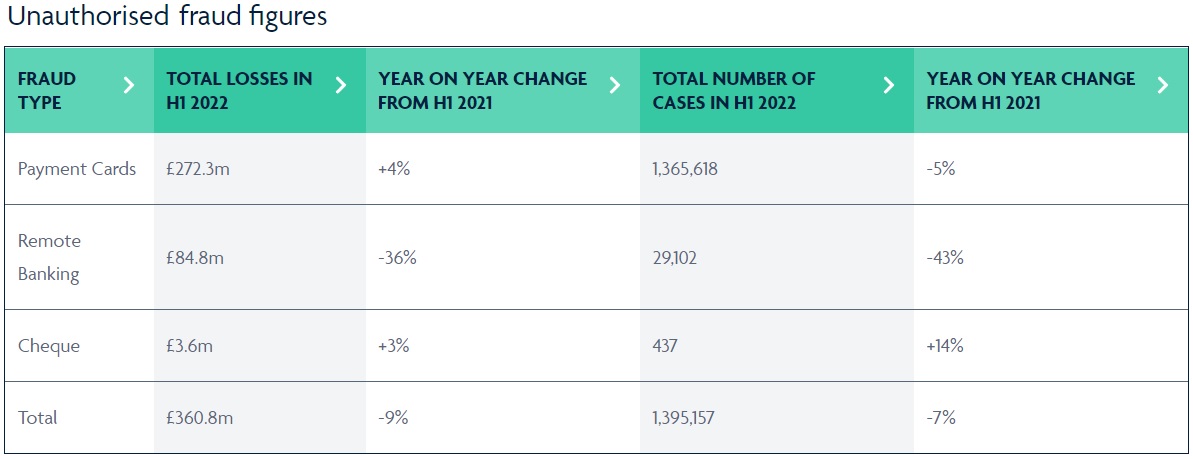Click the Unauthorised fraud figures heading
Viewport: 1193px width, 459px height.
(167, 17)
